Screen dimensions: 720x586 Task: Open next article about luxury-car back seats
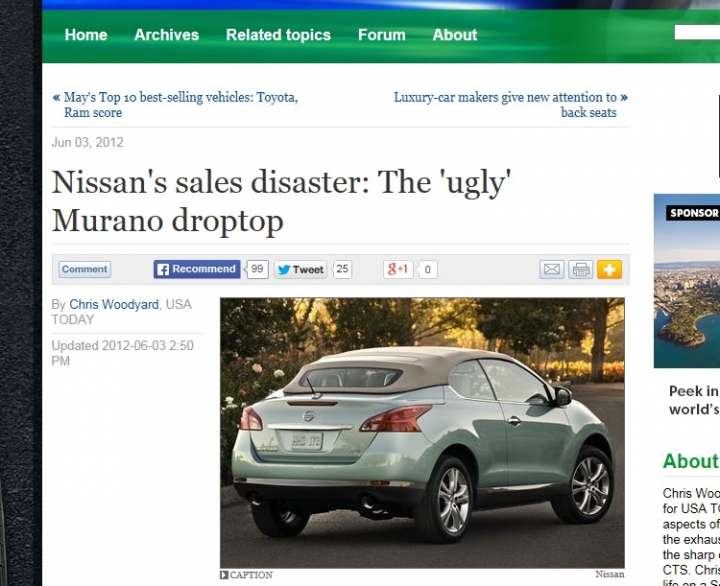point(511,105)
